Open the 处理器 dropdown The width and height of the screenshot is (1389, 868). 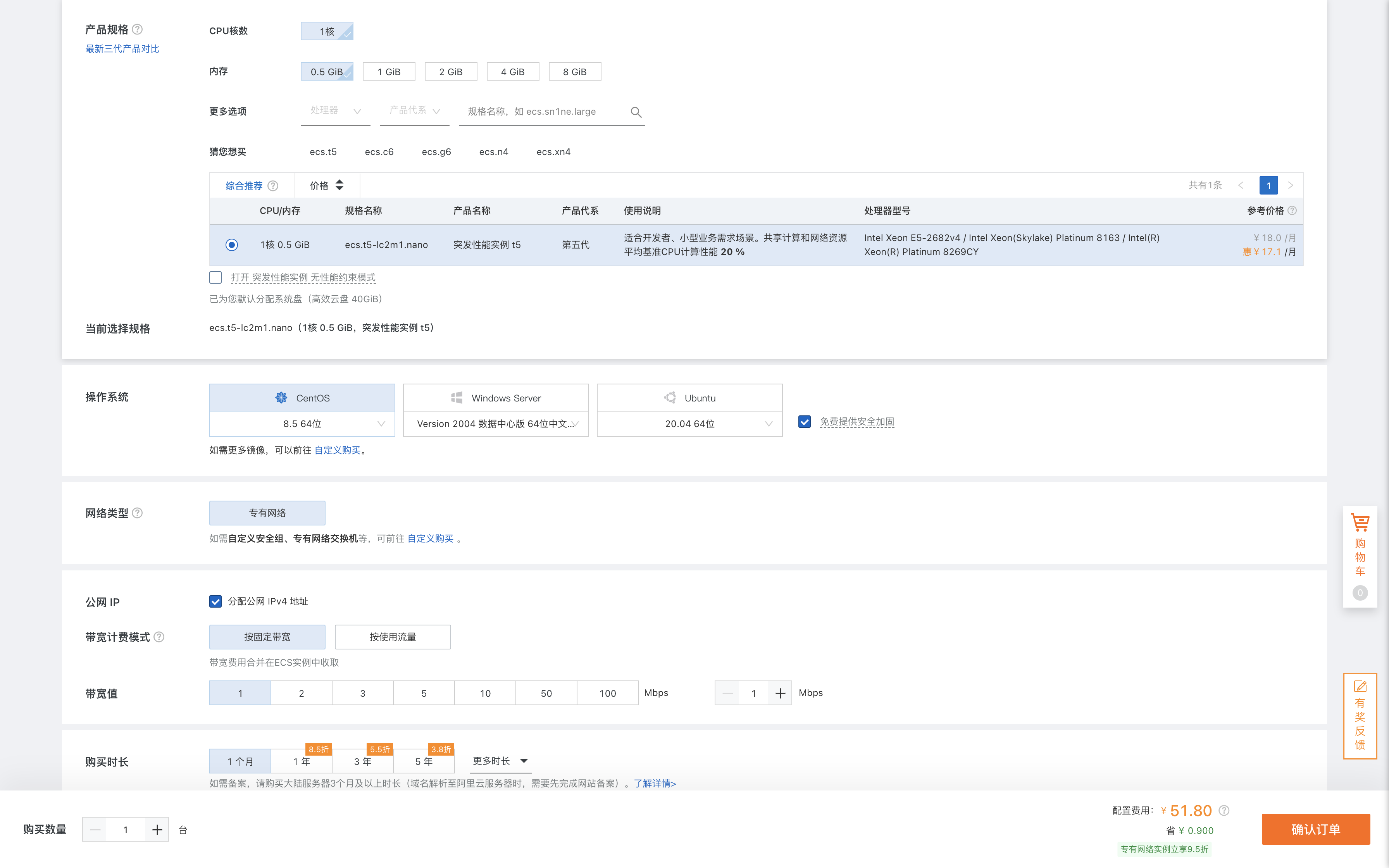[335, 111]
